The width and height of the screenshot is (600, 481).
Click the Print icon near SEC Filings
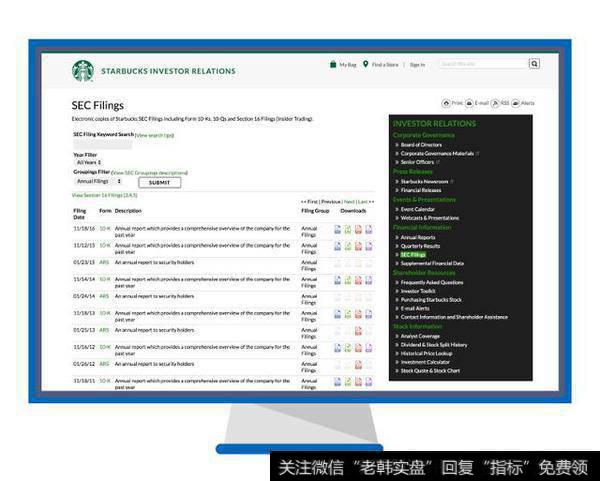click(446, 103)
